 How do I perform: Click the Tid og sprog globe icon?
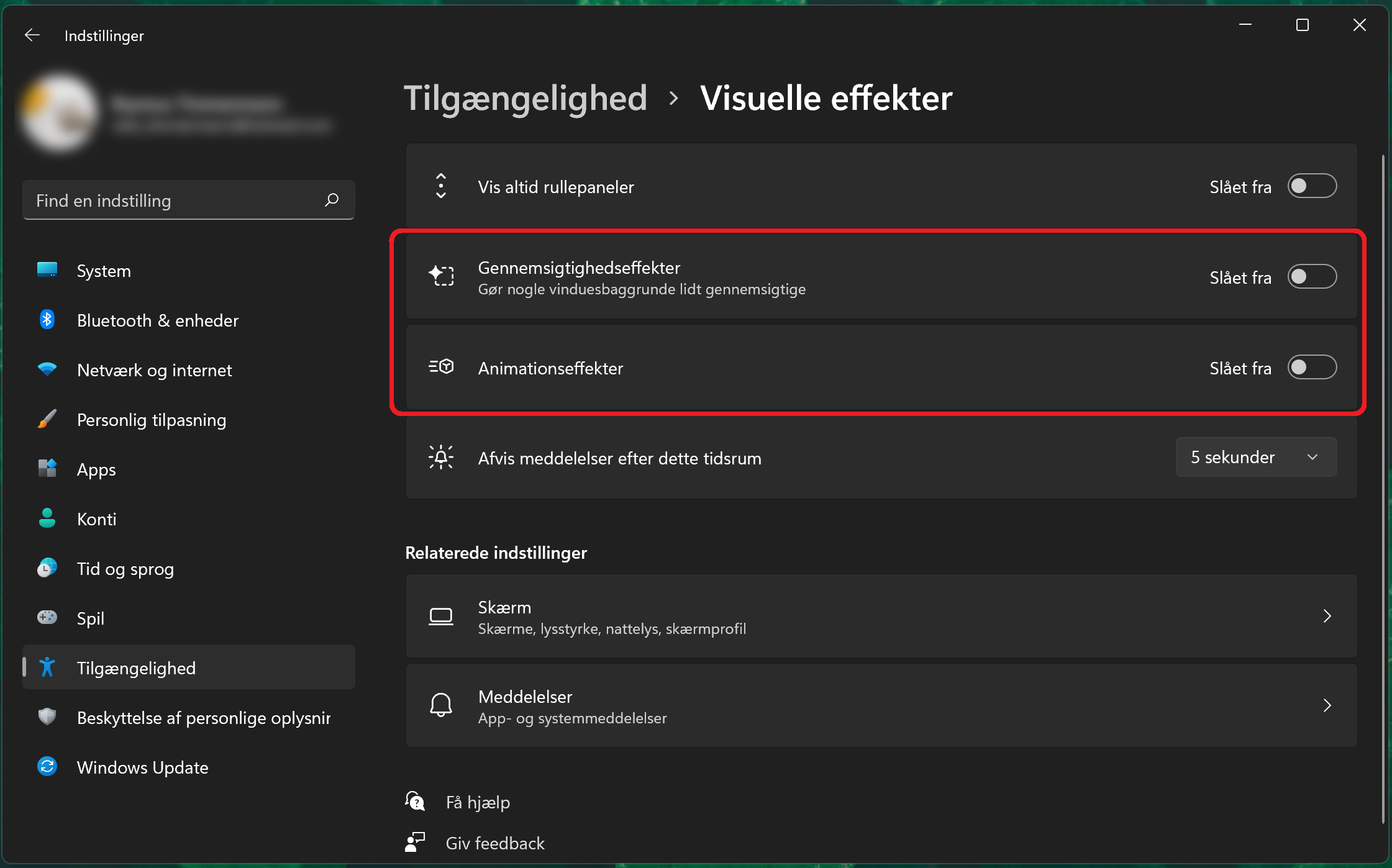click(x=47, y=568)
